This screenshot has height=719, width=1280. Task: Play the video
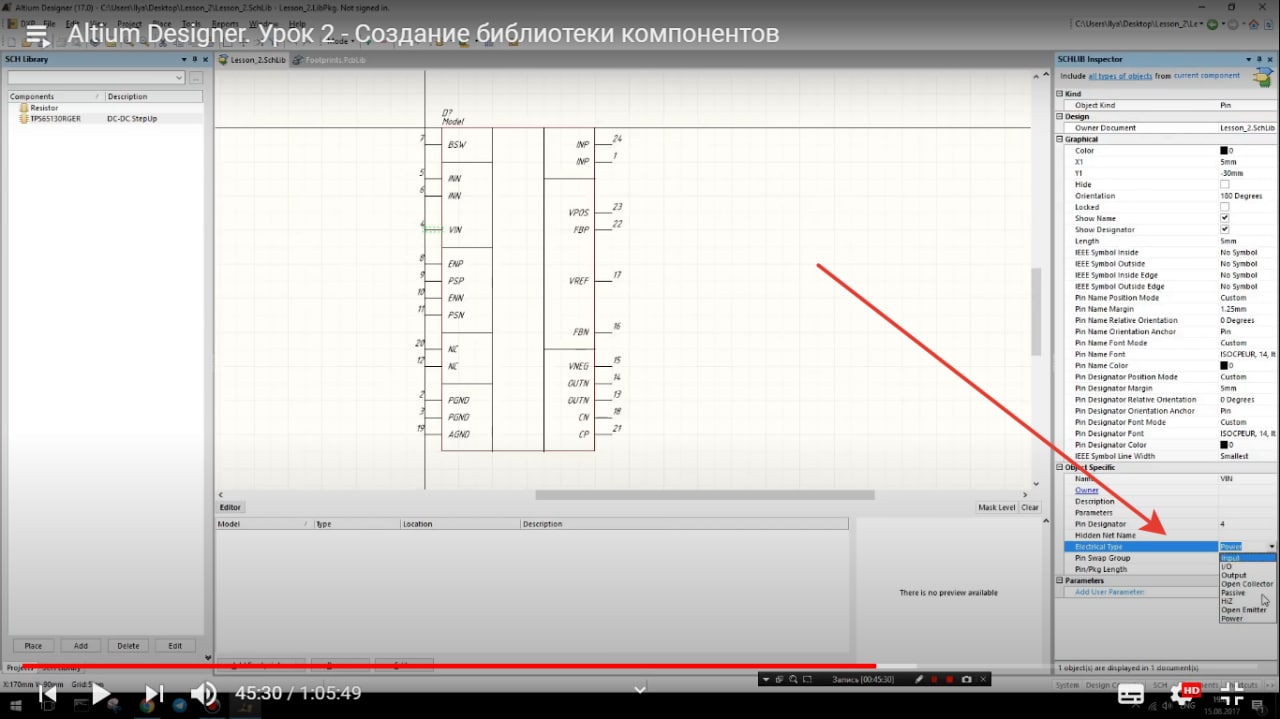click(x=101, y=693)
